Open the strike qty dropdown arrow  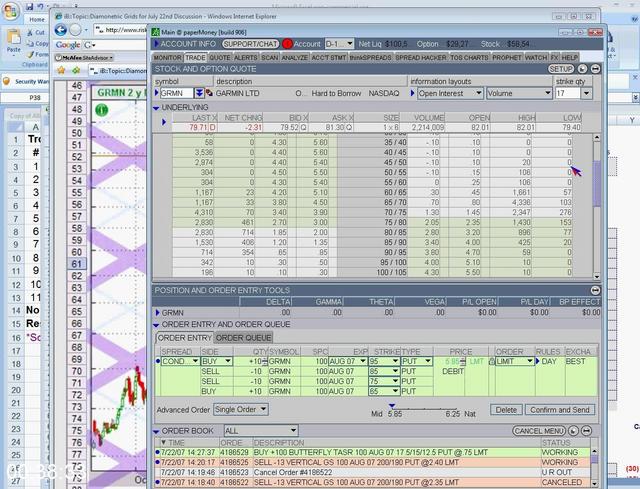(586, 93)
